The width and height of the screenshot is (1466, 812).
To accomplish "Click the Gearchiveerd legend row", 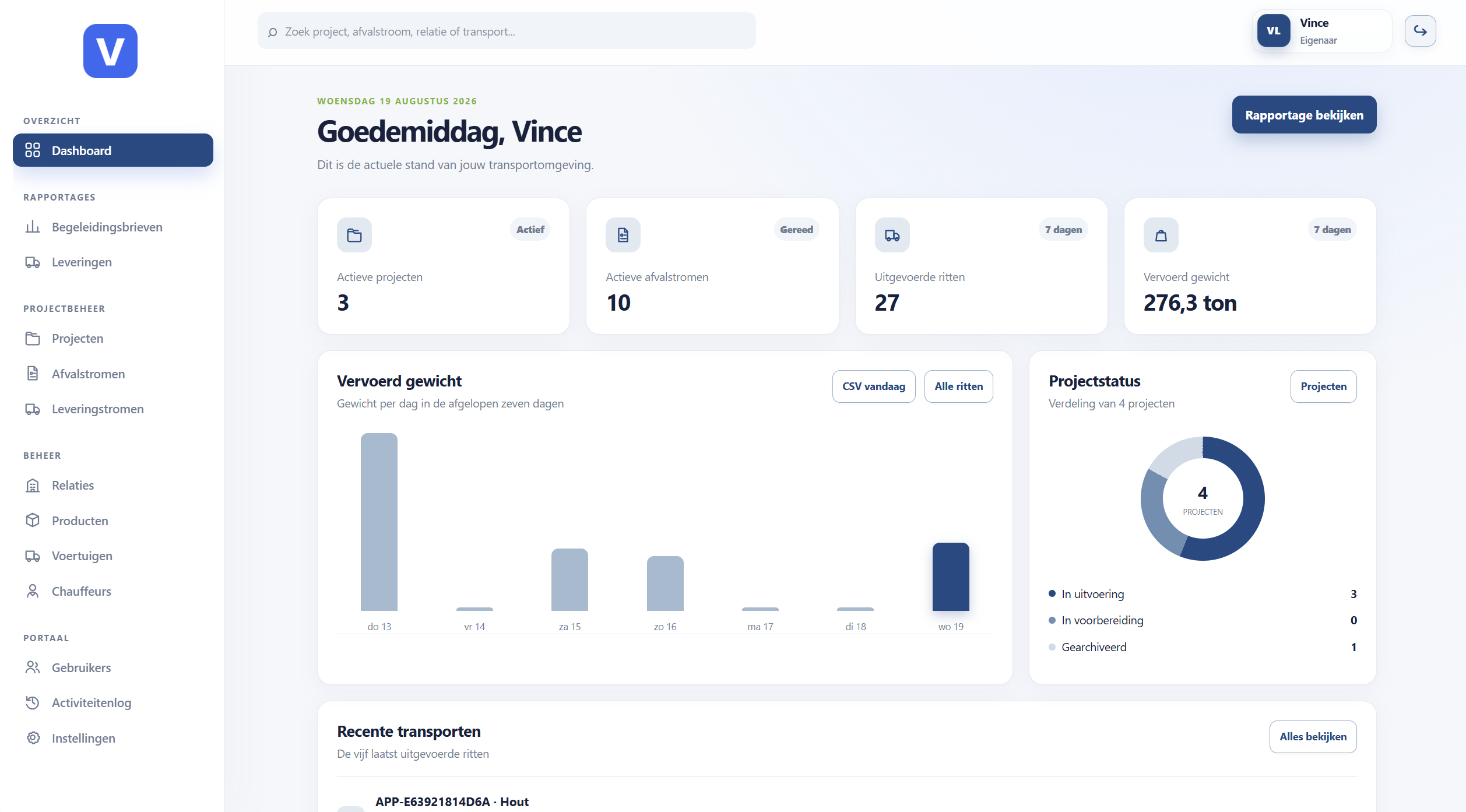I will (1202, 647).
